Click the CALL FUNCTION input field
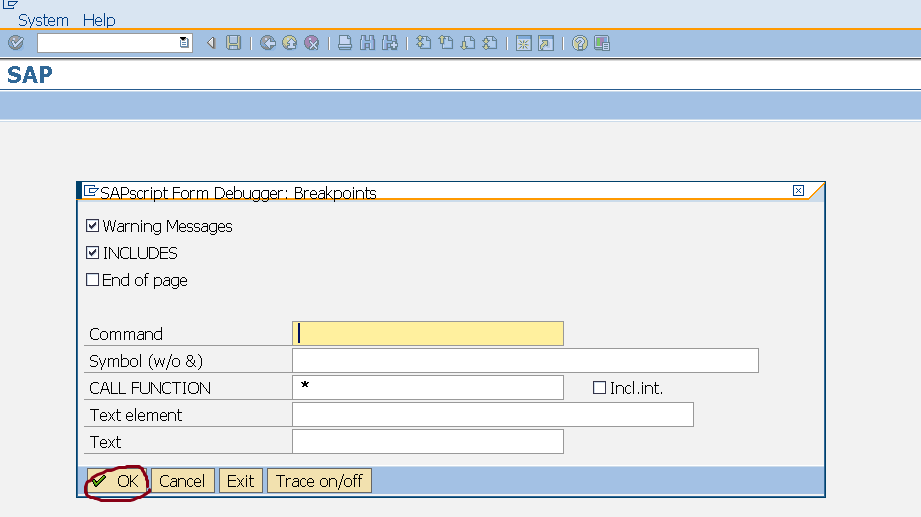921x517 pixels. tap(428, 387)
